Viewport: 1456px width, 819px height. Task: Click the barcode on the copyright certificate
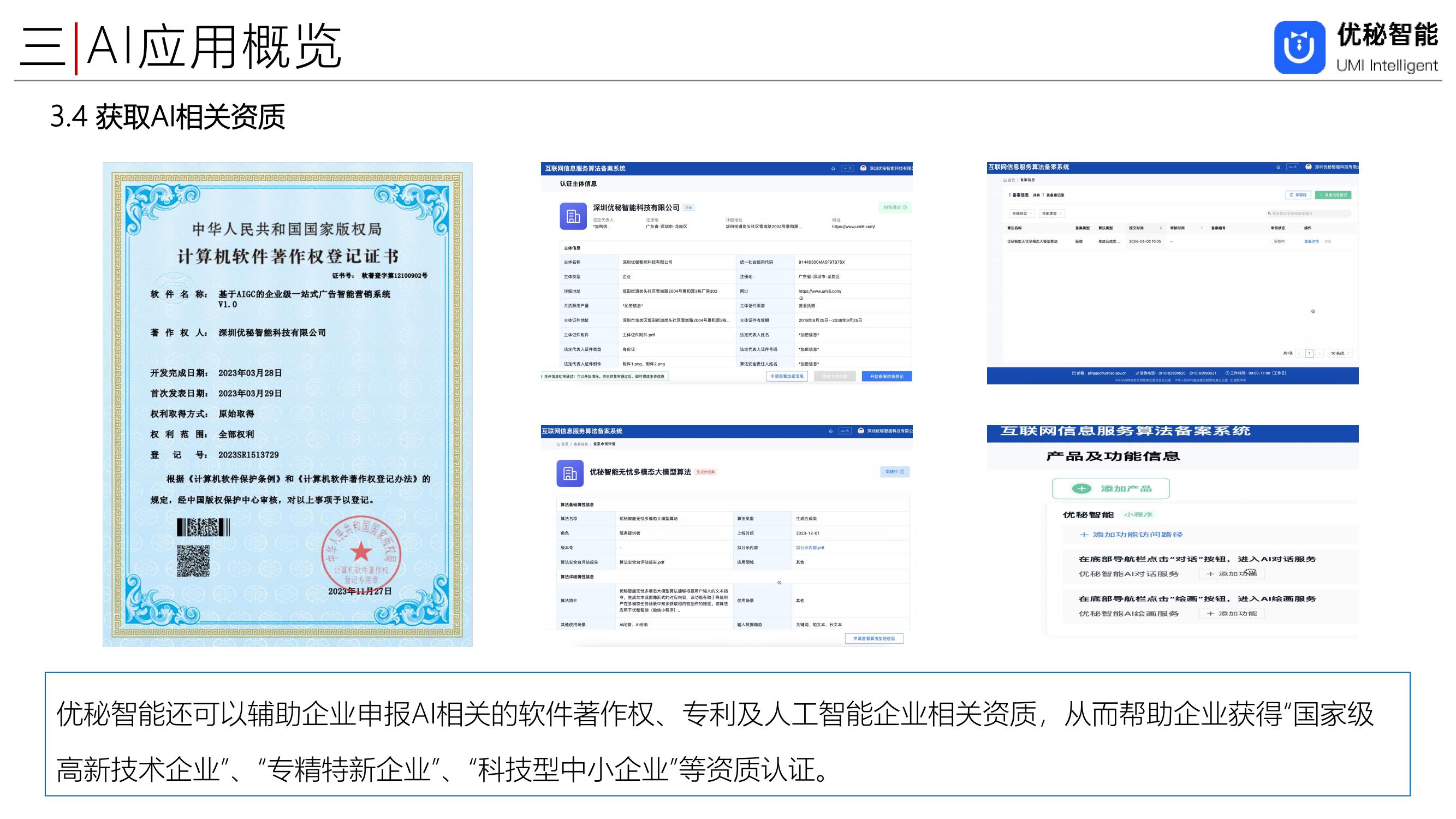click(203, 527)
